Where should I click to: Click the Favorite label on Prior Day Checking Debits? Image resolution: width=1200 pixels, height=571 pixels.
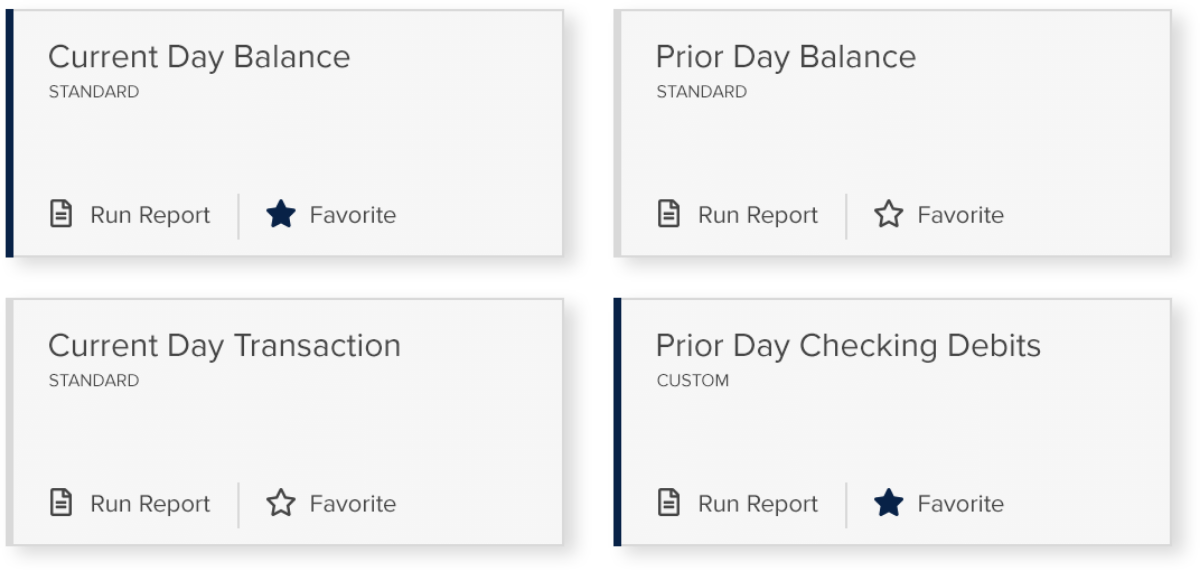click(x=961, y=504)
